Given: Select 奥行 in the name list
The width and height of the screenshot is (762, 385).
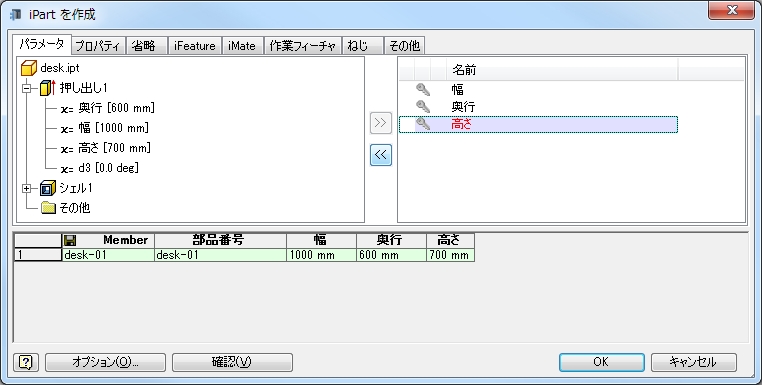Looking at the screenshot, I should (463, 106).
